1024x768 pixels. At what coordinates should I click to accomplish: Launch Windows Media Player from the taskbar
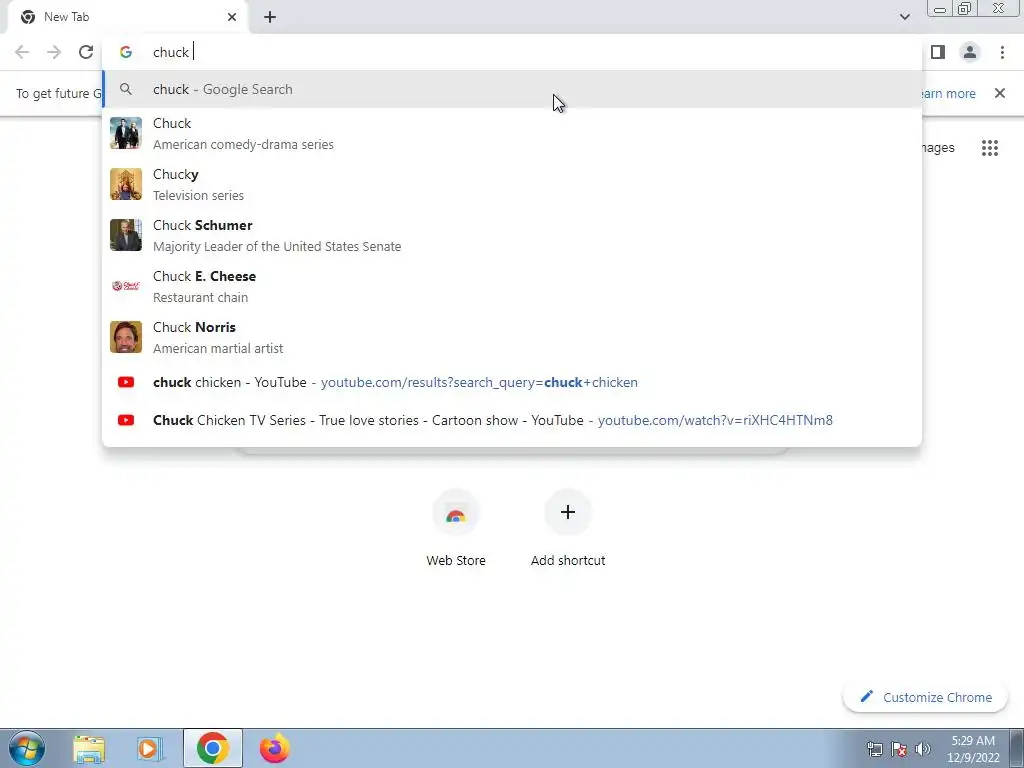point(150,749)
